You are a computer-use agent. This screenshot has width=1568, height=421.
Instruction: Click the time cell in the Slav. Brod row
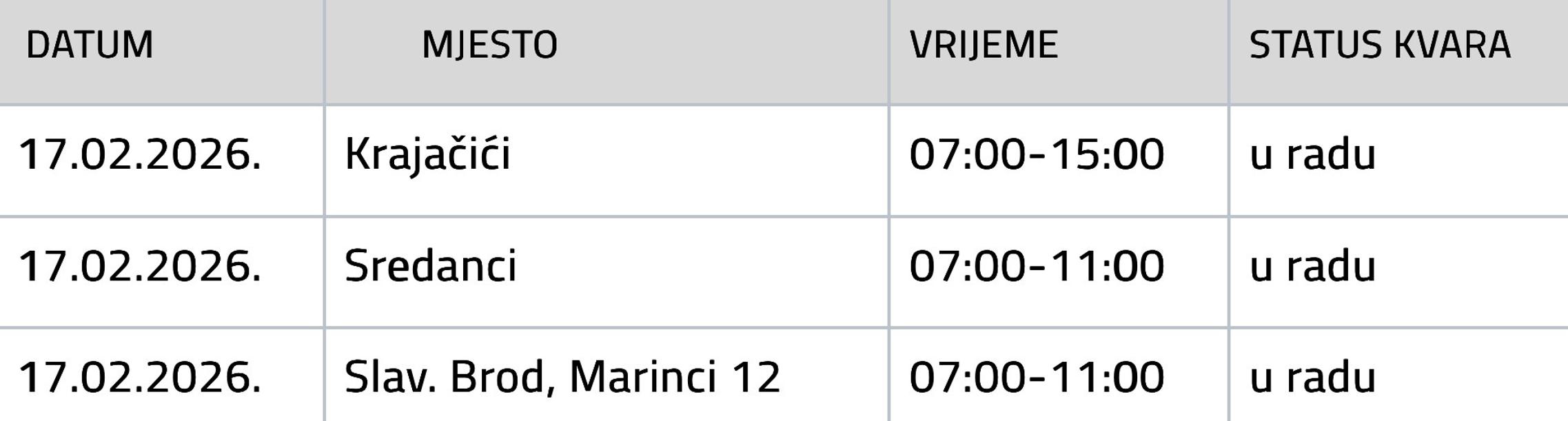pyautogui.click(x=1037, y=378)
